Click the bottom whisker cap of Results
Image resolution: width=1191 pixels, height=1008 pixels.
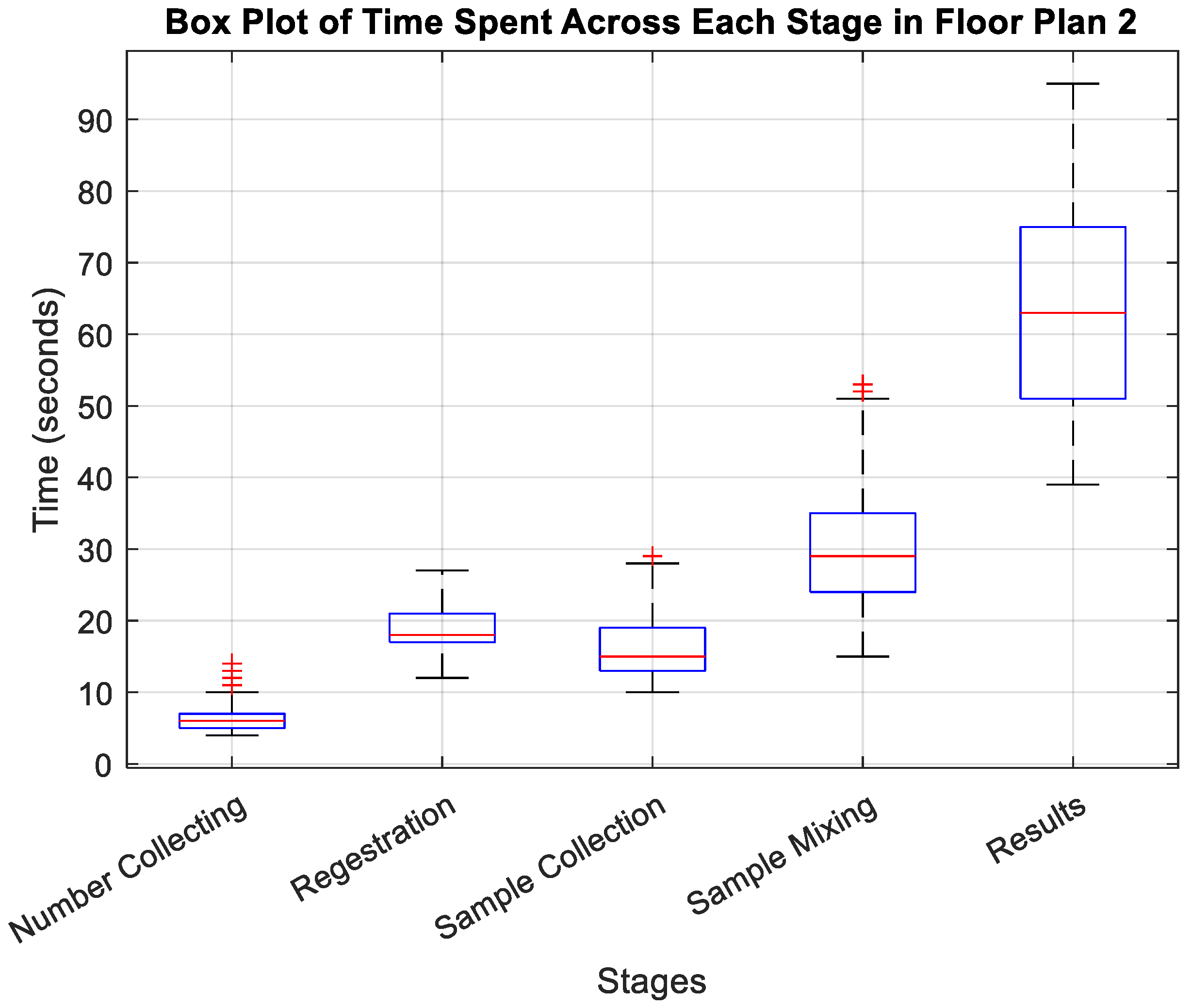[x=1073, y=485]
